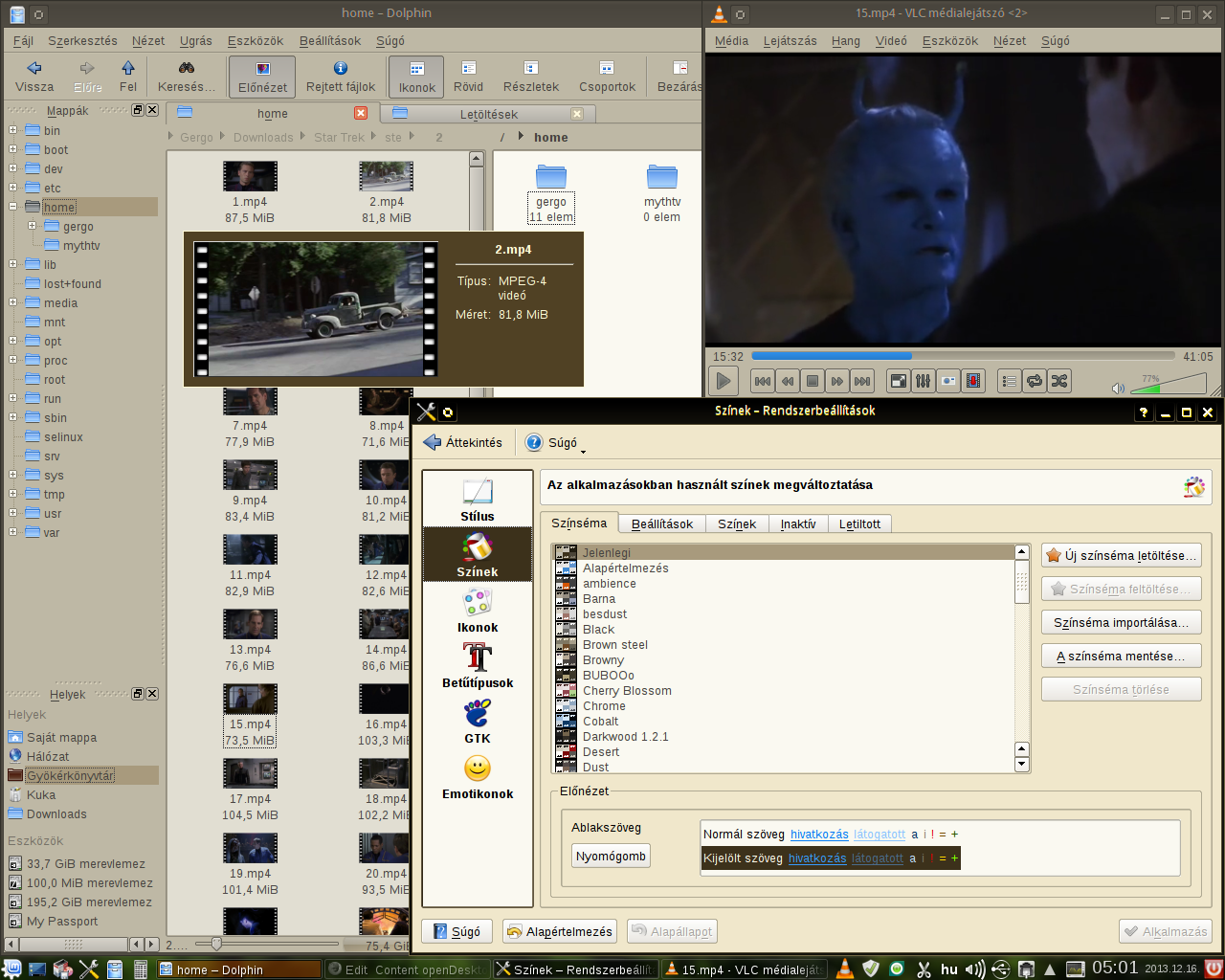Toggle VLC loop mode

(x=1035, y=381)
